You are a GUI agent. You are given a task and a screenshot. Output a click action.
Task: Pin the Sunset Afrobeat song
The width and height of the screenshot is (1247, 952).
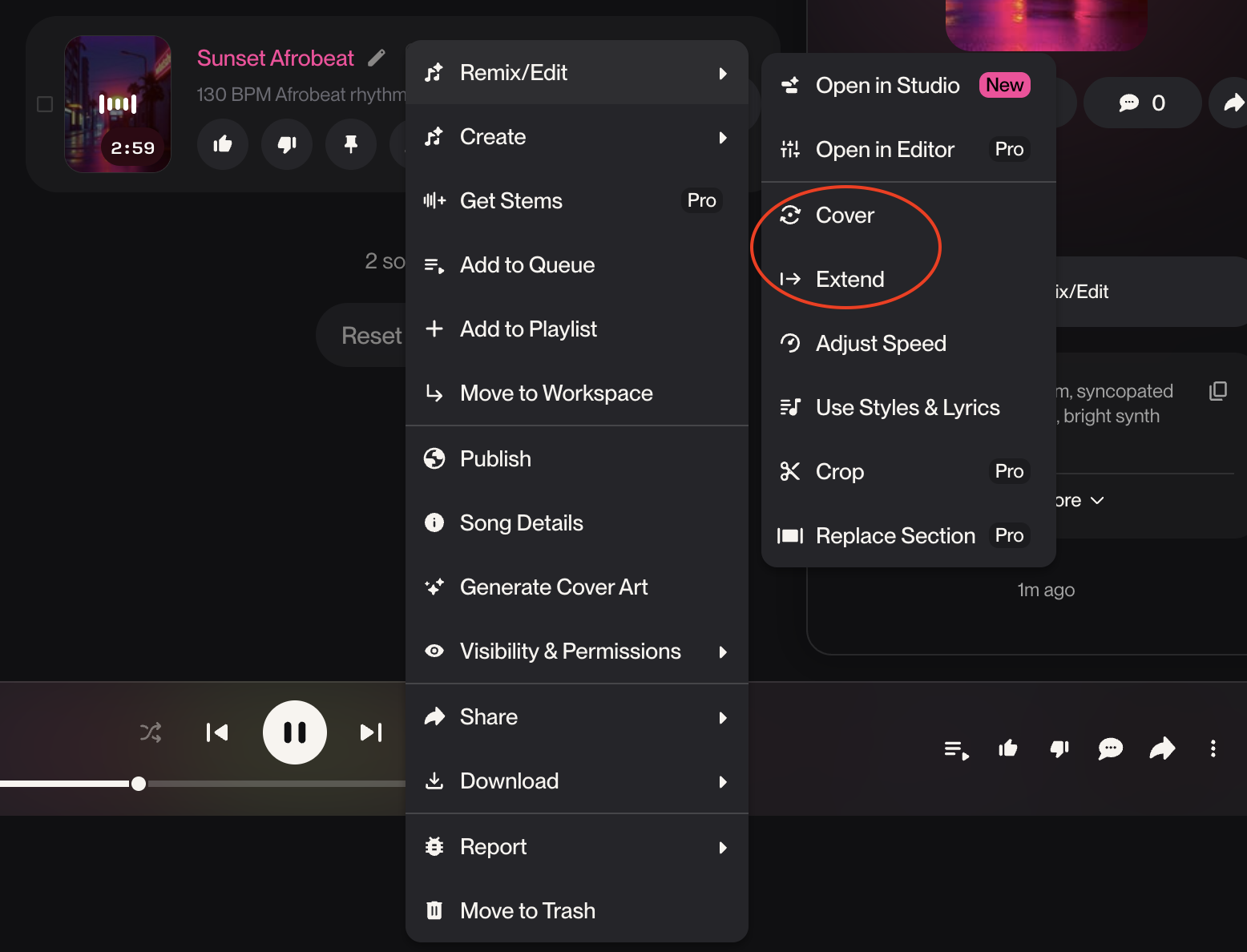350,144
